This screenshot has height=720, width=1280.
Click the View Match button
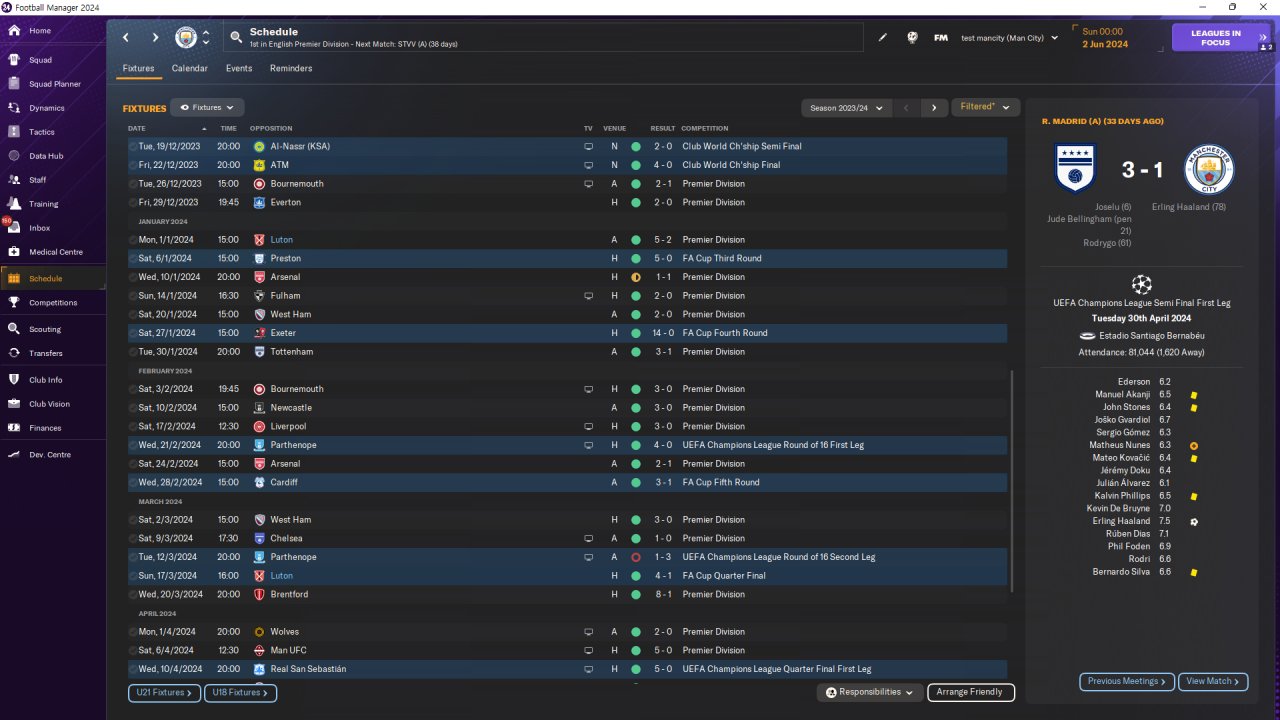click(x=1213, y=681)
